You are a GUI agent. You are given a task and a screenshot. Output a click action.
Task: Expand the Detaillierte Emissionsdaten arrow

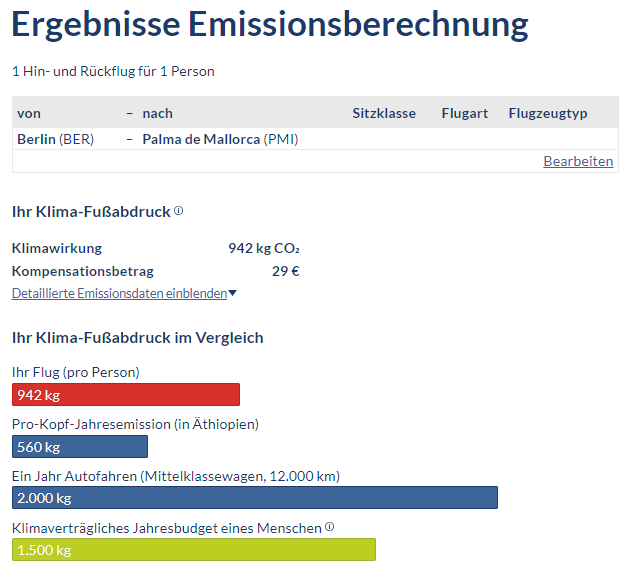(x=233, y=294)
